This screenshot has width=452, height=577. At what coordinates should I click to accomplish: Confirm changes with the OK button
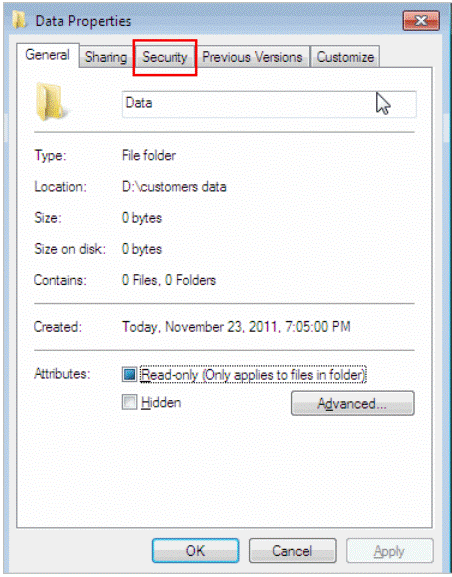coord(195,551)
